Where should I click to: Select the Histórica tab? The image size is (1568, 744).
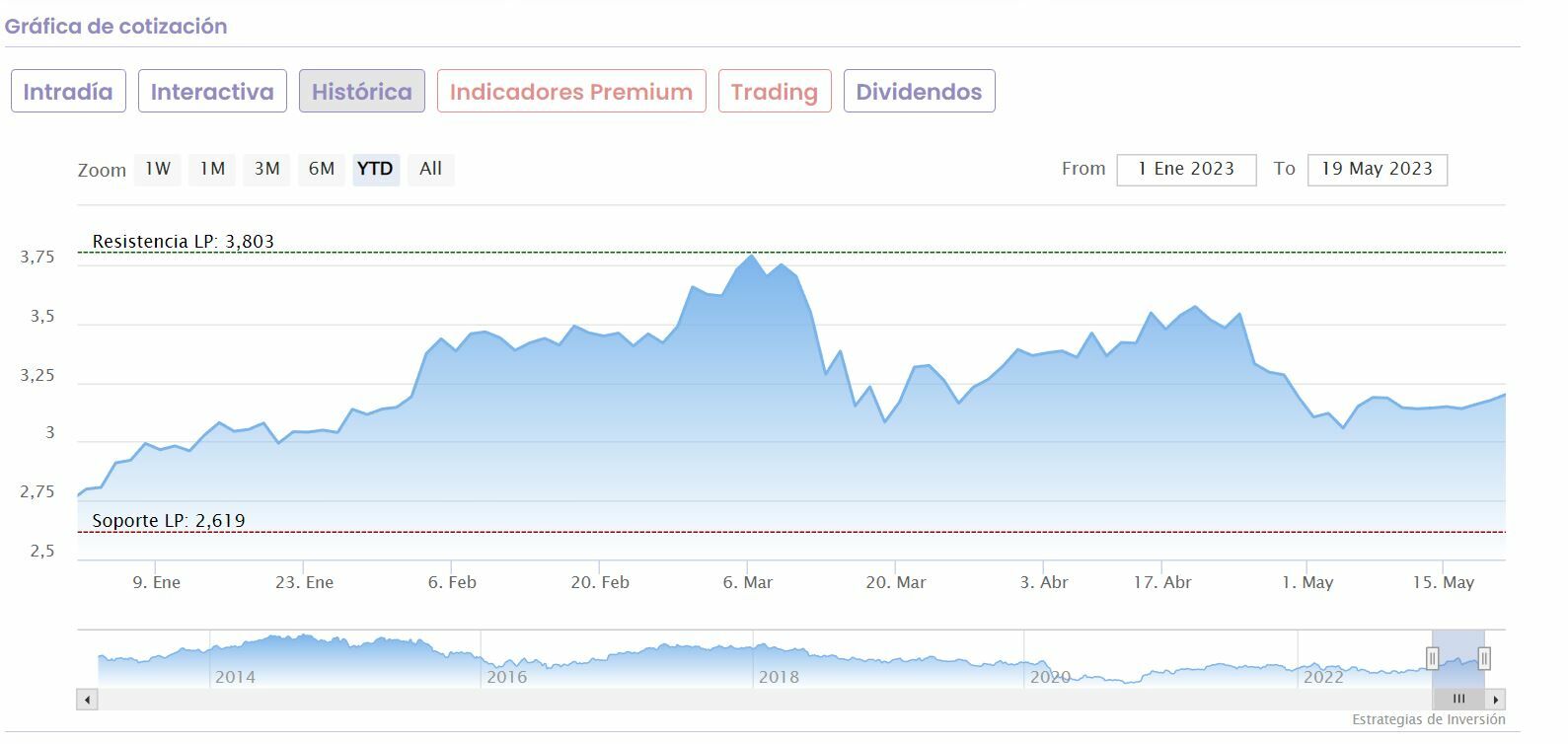[x=362, y=92]
